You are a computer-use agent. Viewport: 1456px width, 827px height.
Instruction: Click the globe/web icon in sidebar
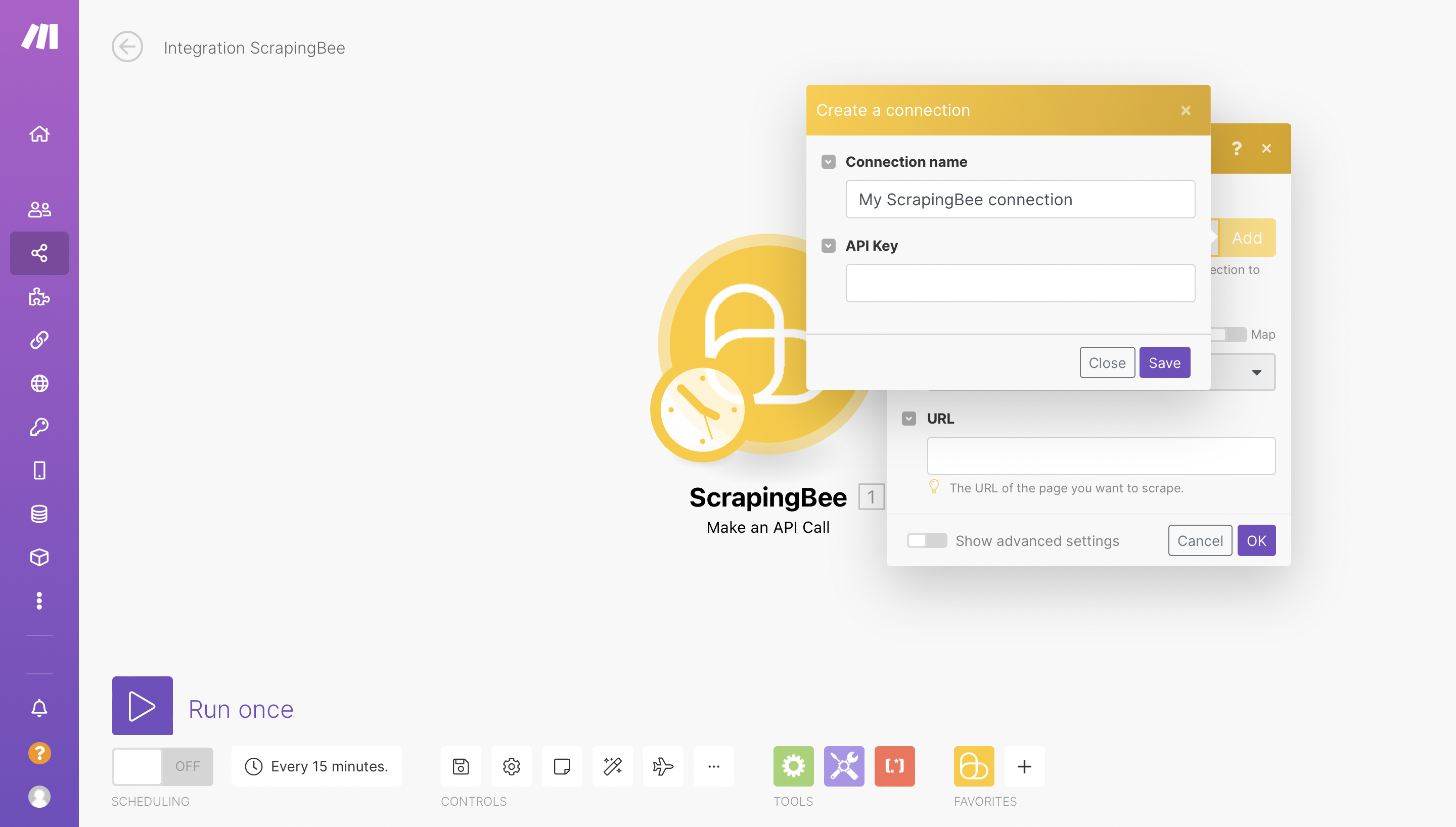coord(40,384)
